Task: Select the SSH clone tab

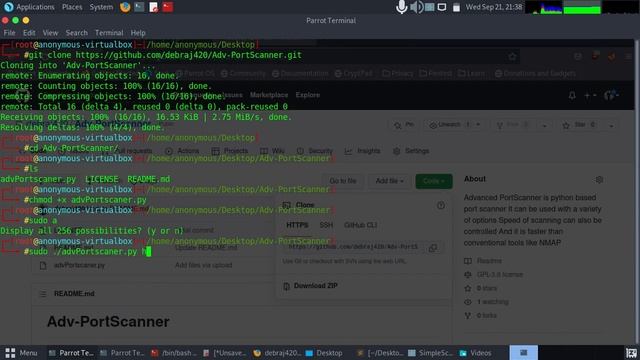Action: (x=326, y=225)
